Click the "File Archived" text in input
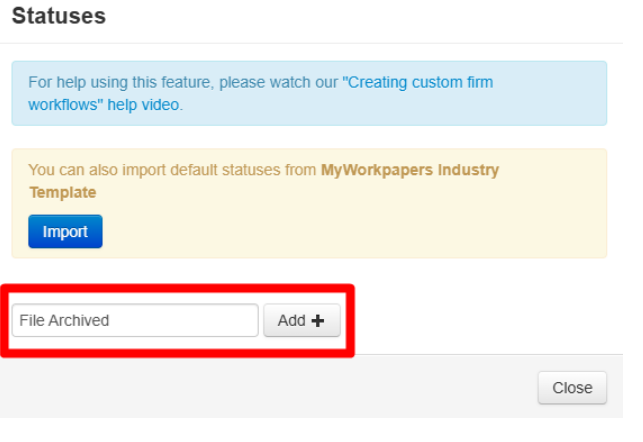This screenshot has height=442, width=643. (64, 321)
